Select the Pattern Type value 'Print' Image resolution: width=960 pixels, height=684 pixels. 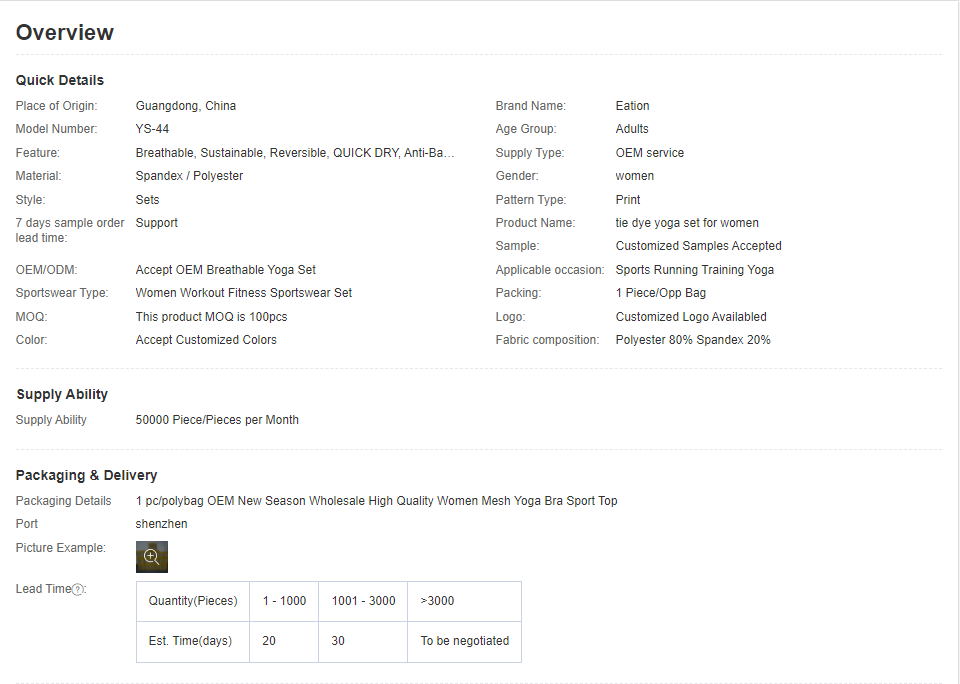coord(628,200)
